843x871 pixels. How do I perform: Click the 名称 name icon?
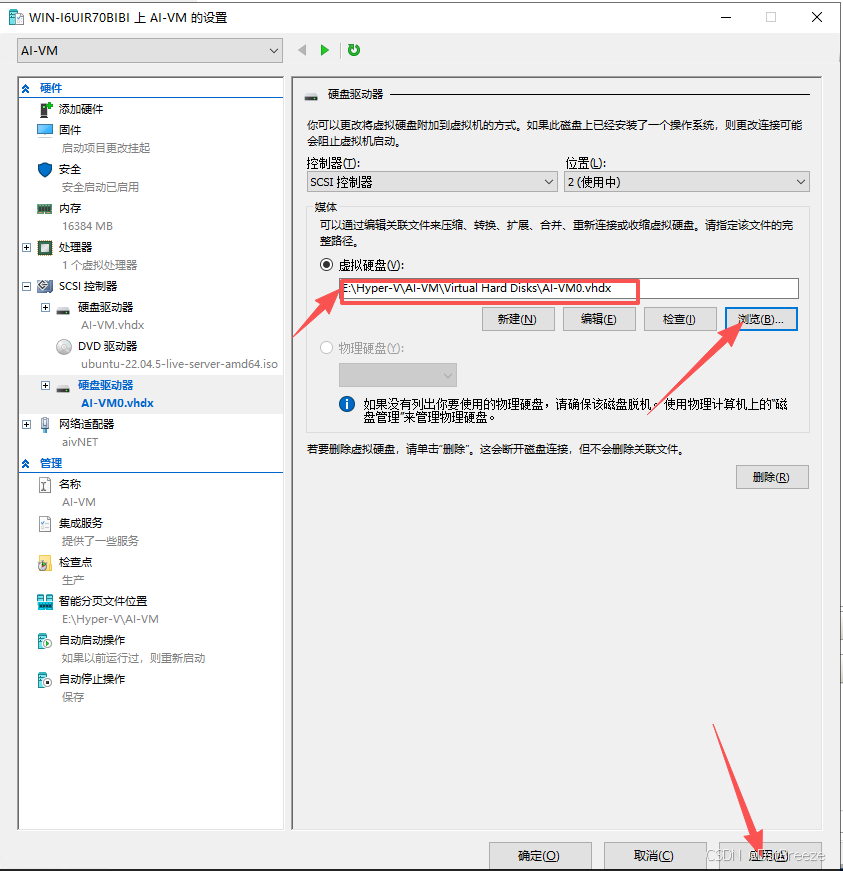click(45, 485)
